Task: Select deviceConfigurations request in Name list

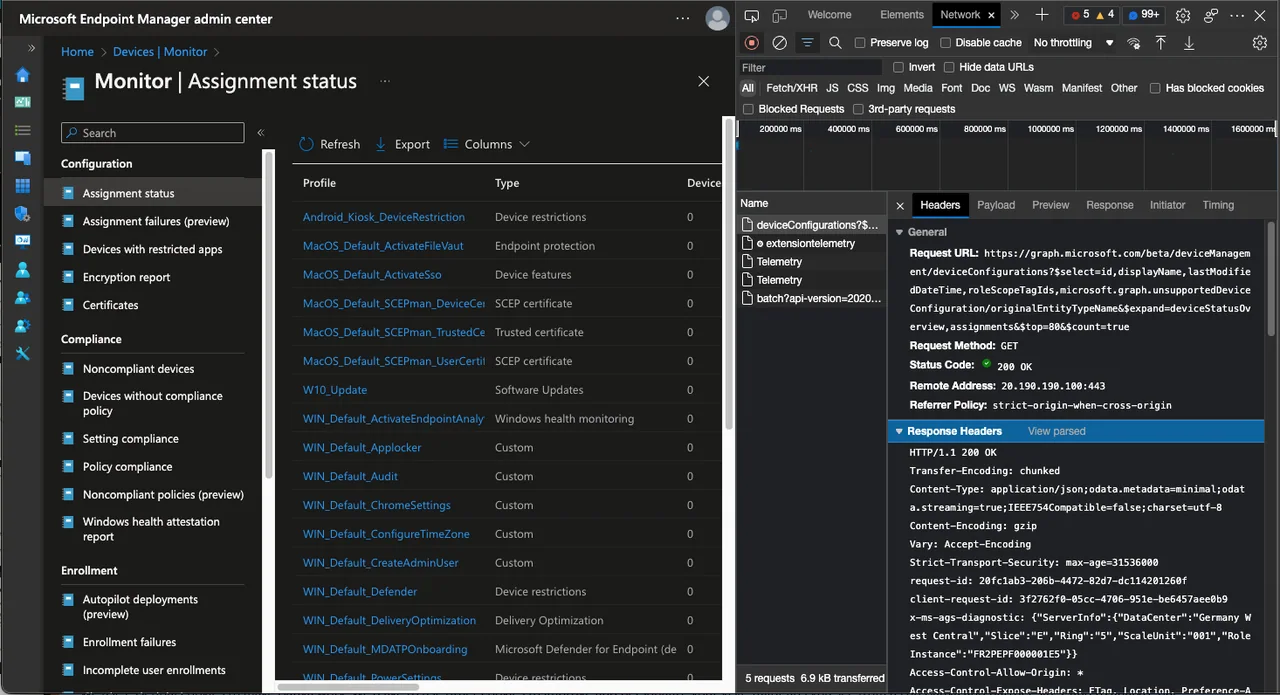Action: click(x=811, y=225)
